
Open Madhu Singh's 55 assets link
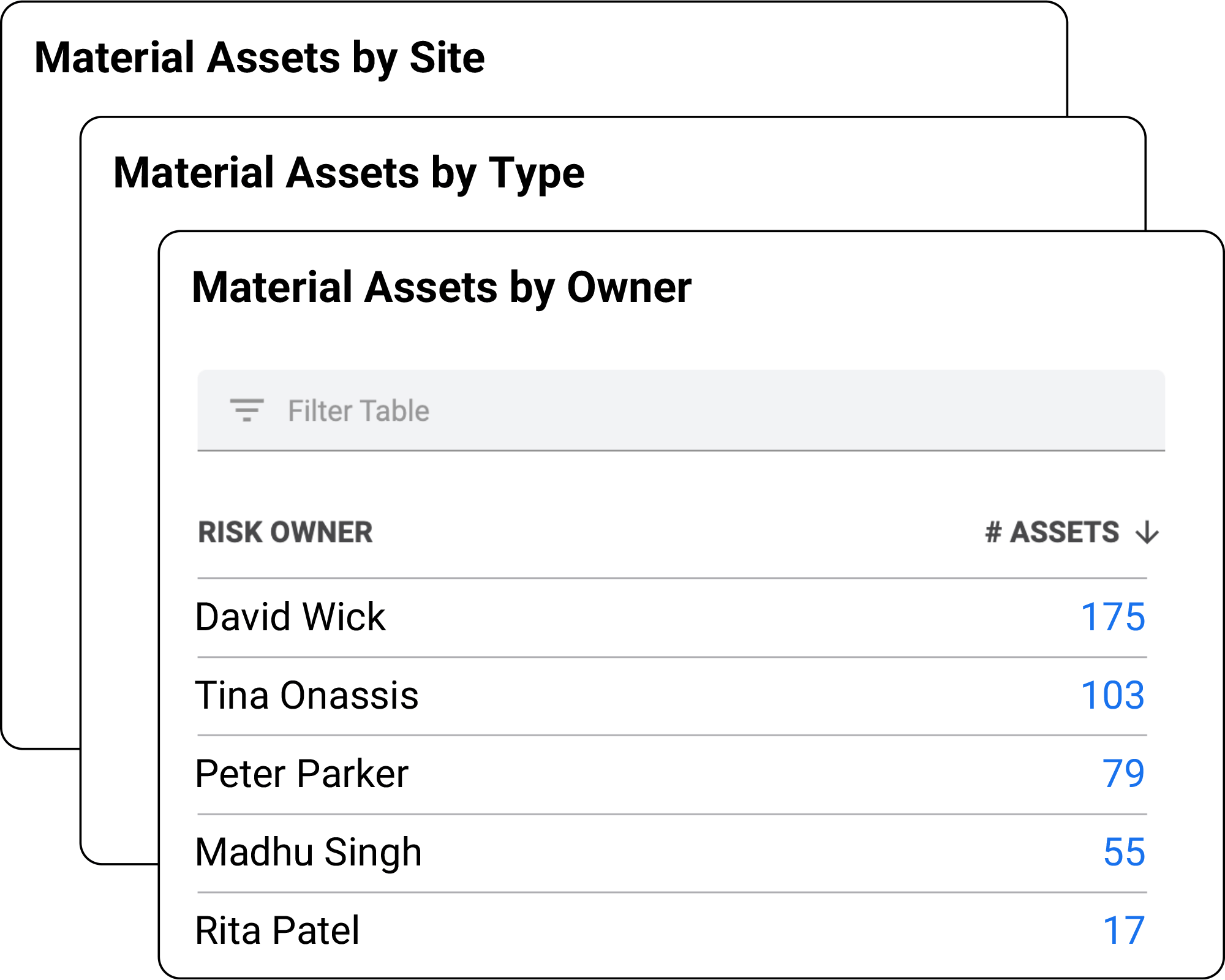(x=1124, y=852)
